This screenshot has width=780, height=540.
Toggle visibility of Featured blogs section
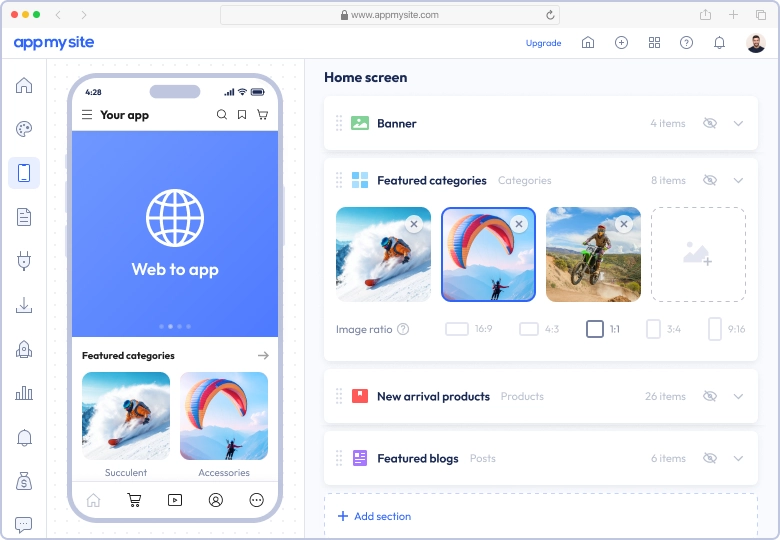710,458
